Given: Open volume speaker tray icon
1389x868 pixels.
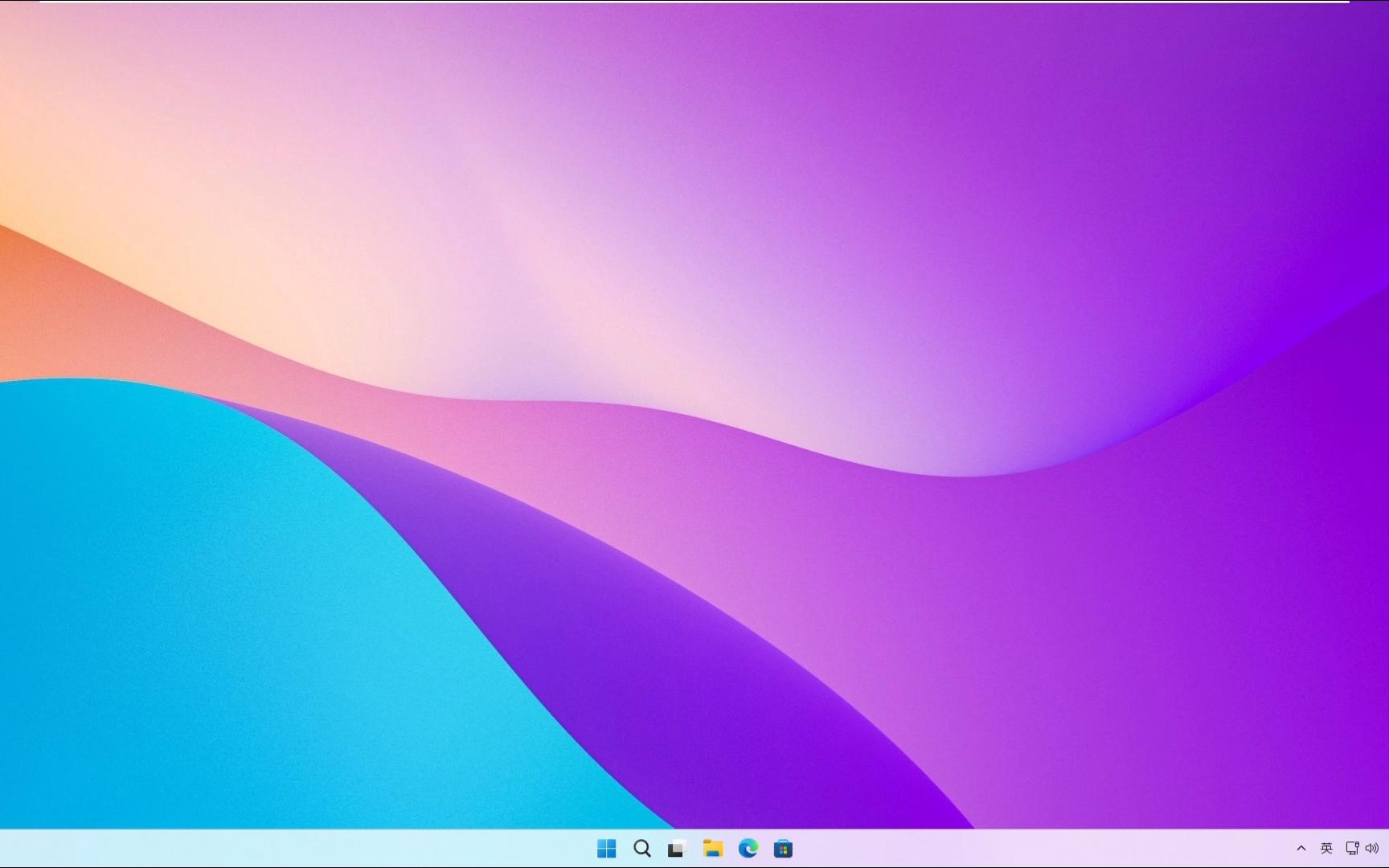Looking at the screenshot, I should click(x=1372, y=849).
